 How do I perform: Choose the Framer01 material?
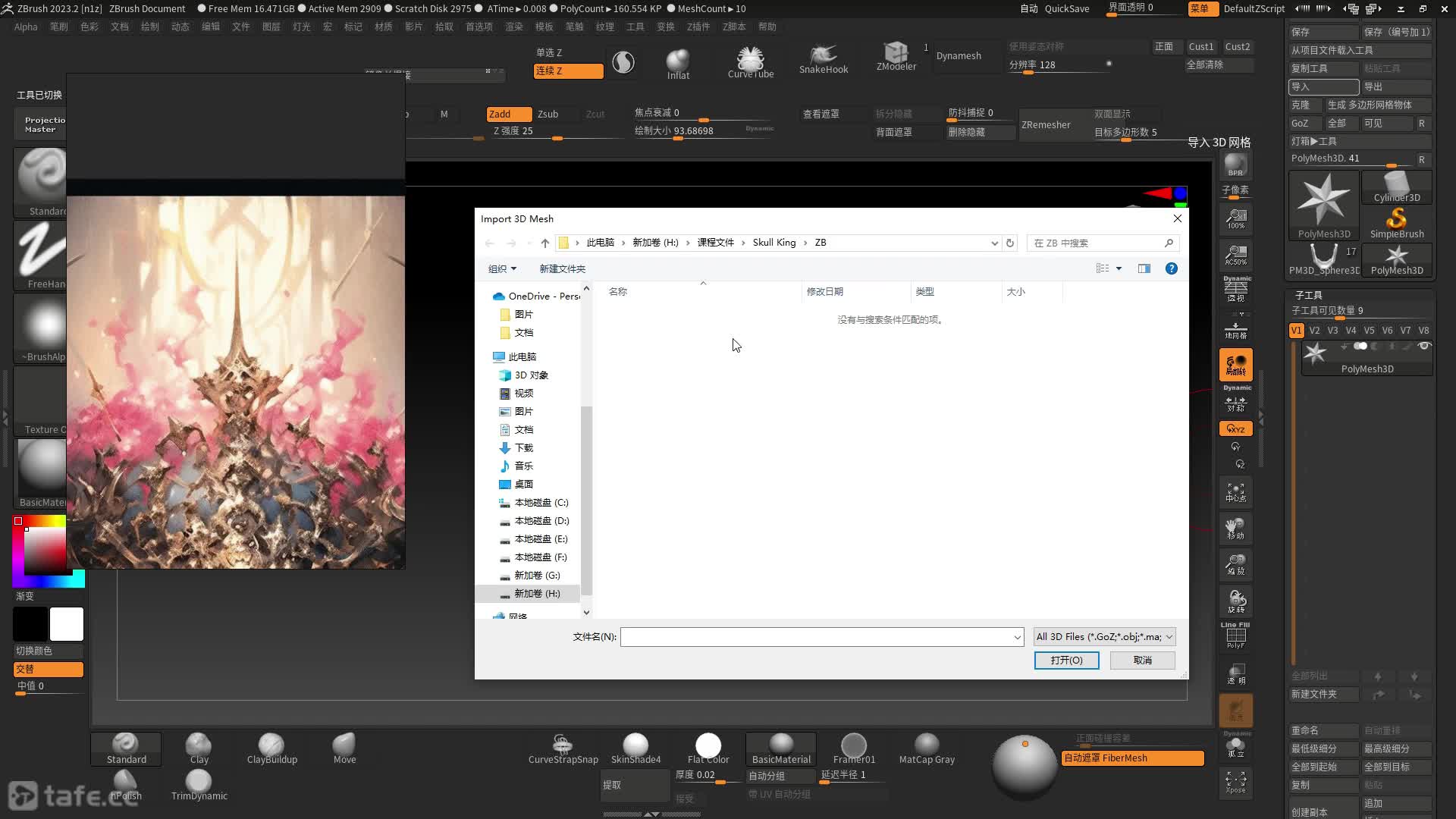[854, 748]
